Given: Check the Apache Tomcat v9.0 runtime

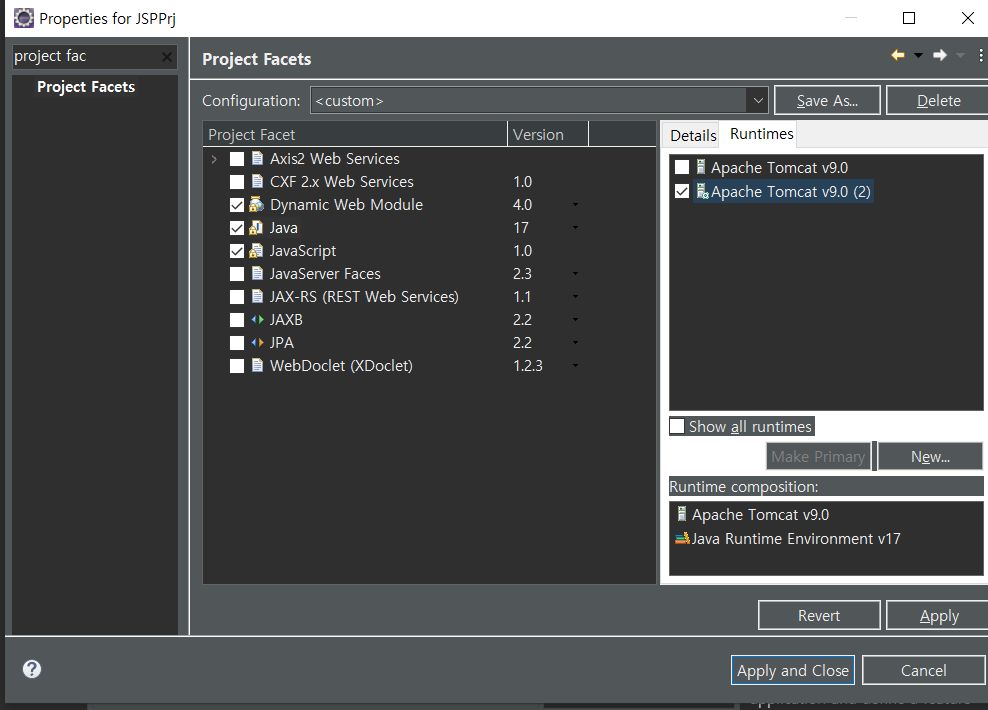Looking at the screenshot, I should click(682, 167).
